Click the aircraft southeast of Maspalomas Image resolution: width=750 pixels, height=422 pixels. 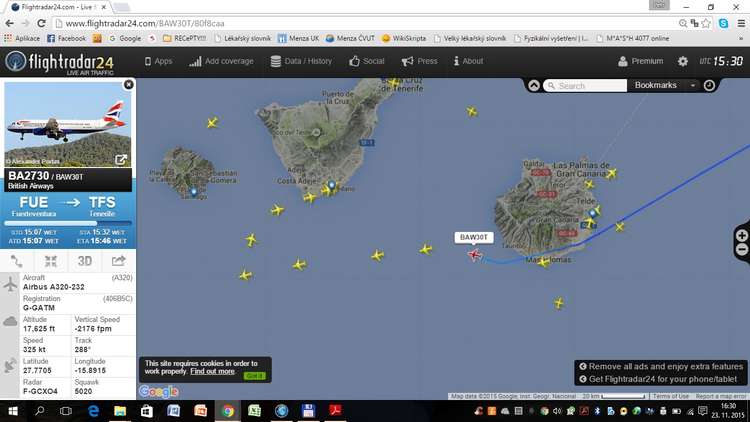[559, 303]
